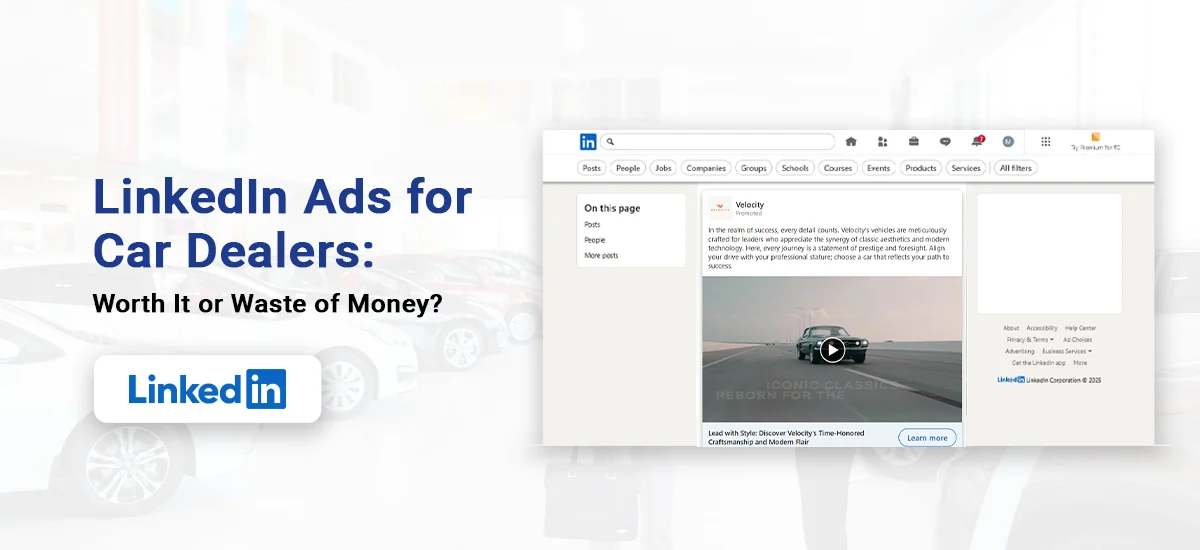Screen dimensions: 1200x550
Task: Click the empty right sidebar ad card
Action: [x=1050, y=254]
